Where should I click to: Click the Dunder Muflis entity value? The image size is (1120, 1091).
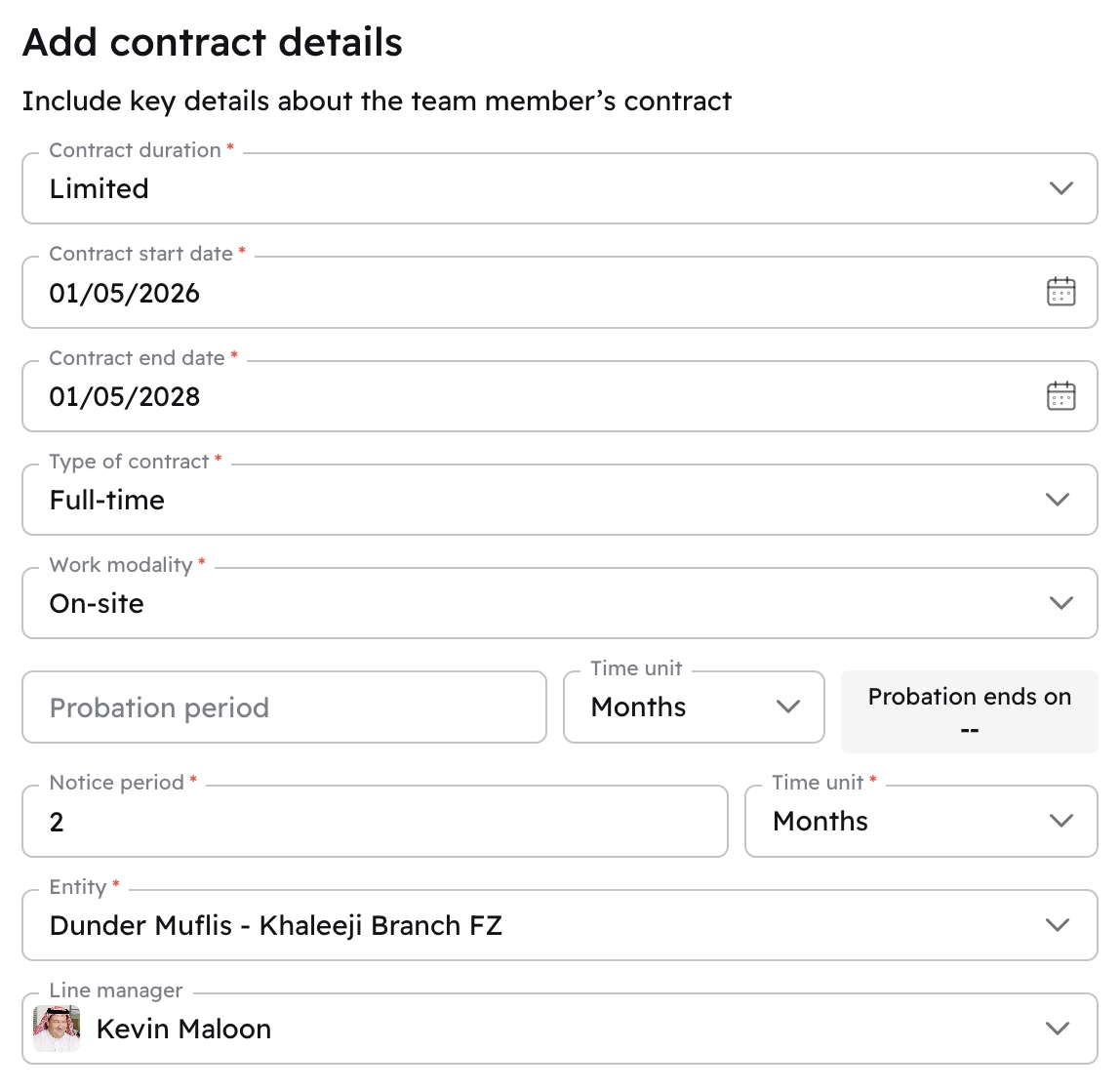tap(276, 926)
